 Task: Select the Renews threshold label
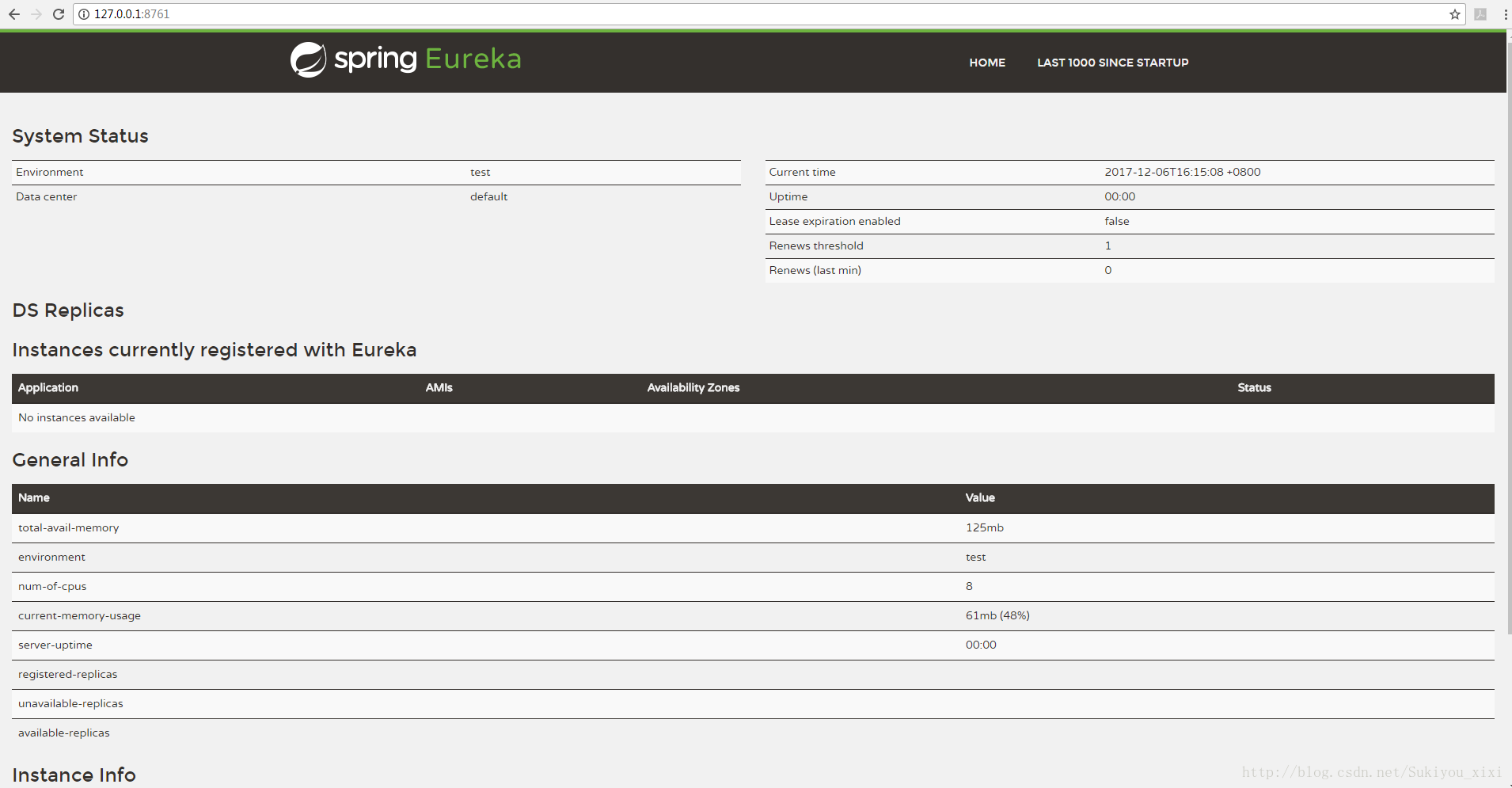tap(816, 246)
